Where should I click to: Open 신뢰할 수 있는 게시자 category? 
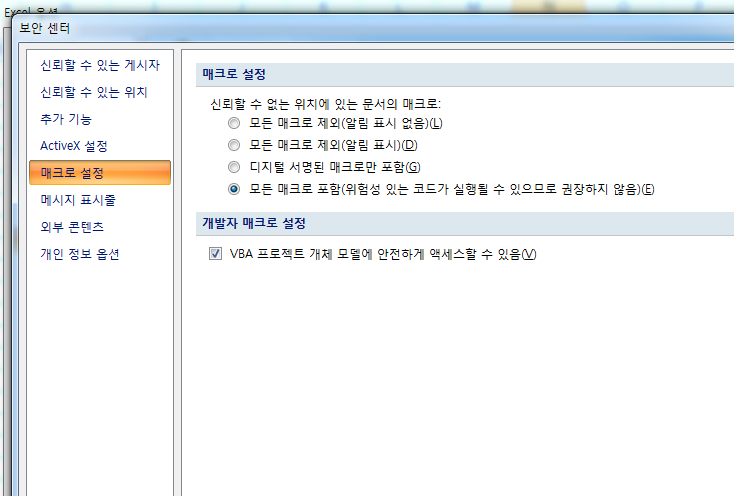pyautogui.click(x=99, y=65)
